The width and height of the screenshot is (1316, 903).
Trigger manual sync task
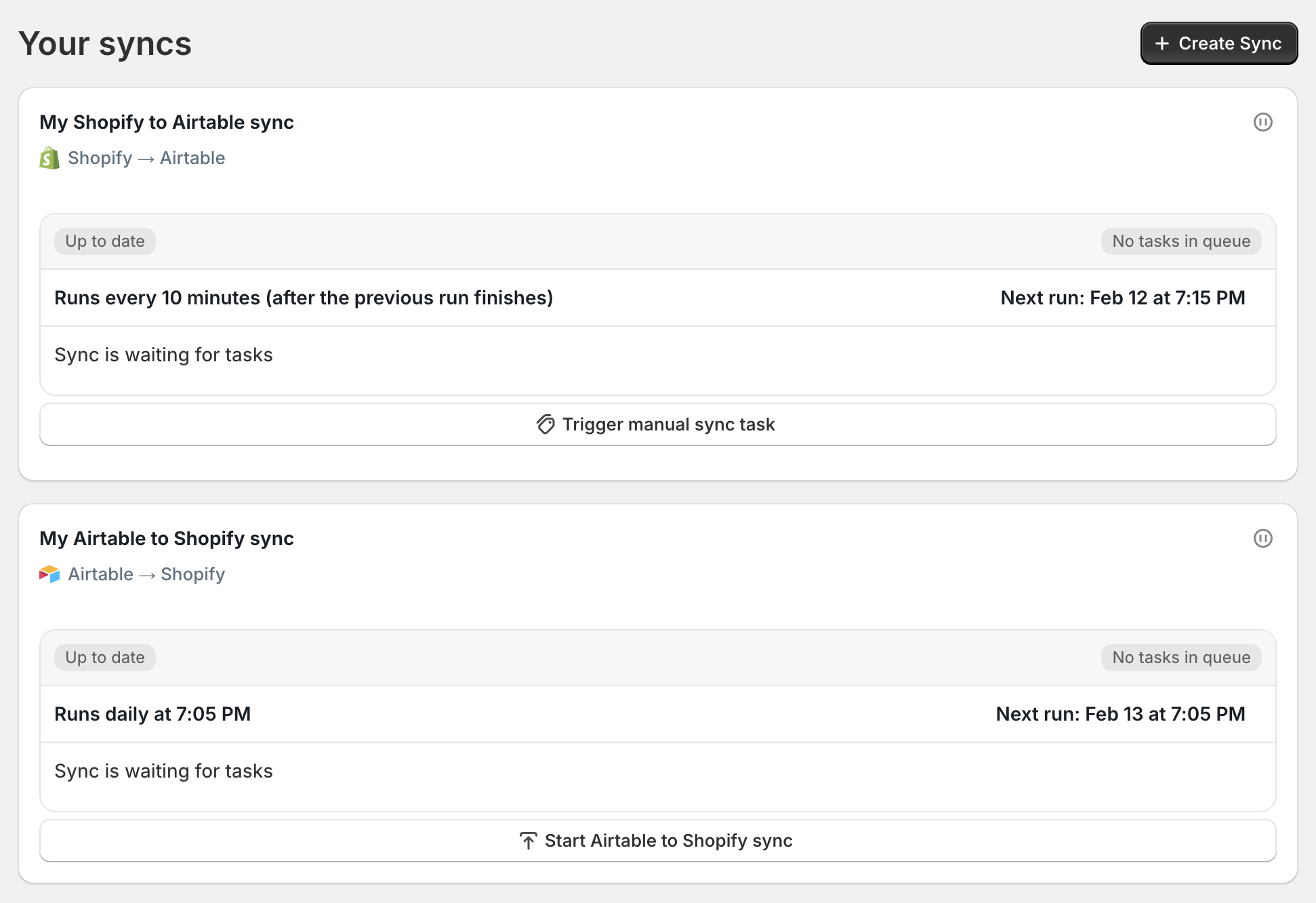coord(658,424)
